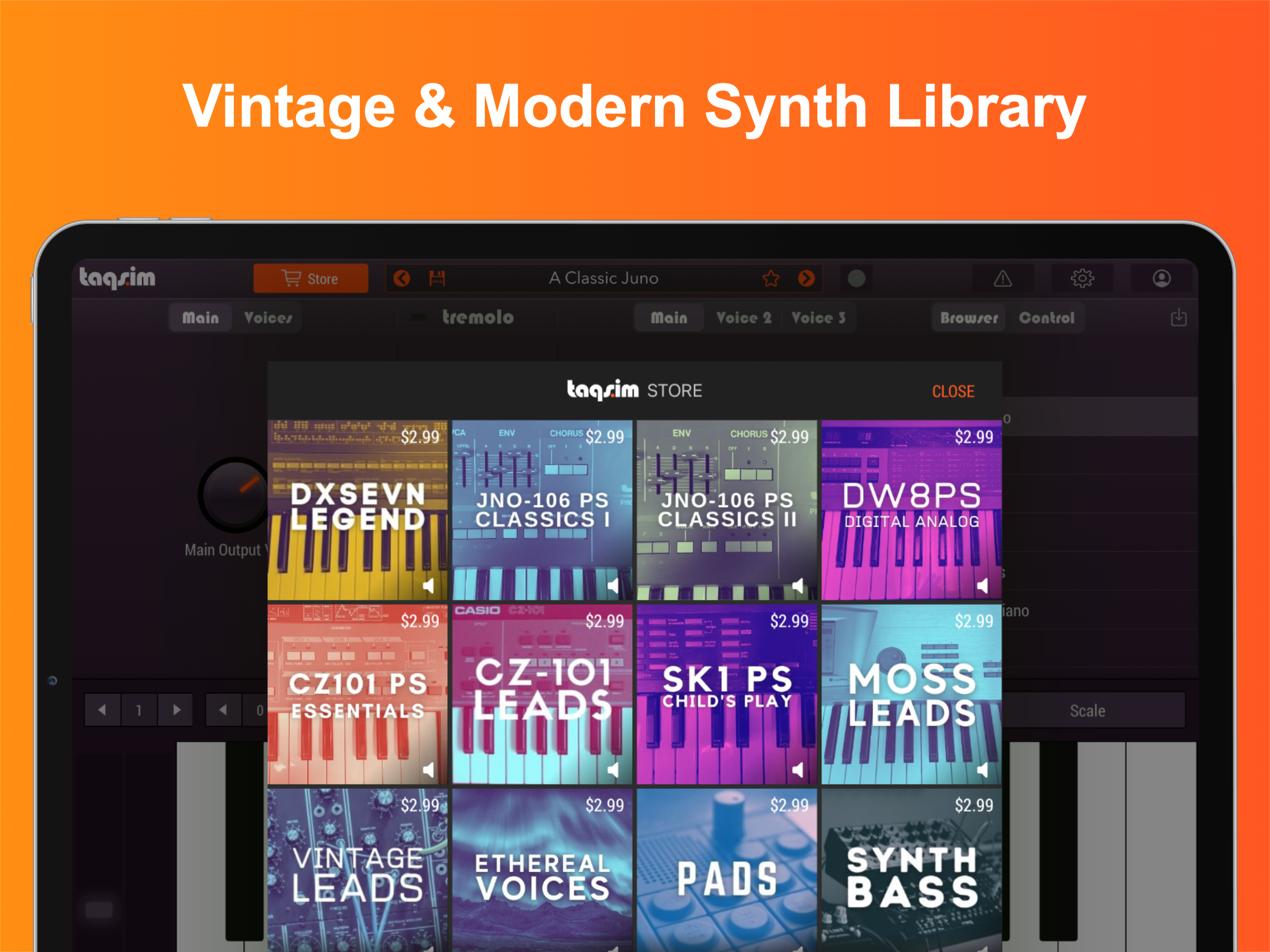Click the A Classic Juno preset name

click(603, 278)
